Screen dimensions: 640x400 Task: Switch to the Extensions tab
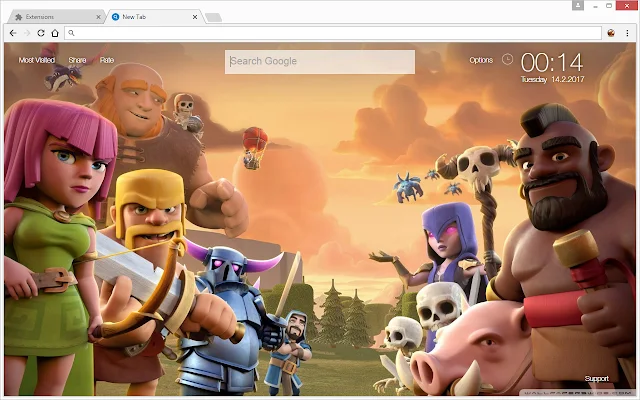click(x=57, y=17)
